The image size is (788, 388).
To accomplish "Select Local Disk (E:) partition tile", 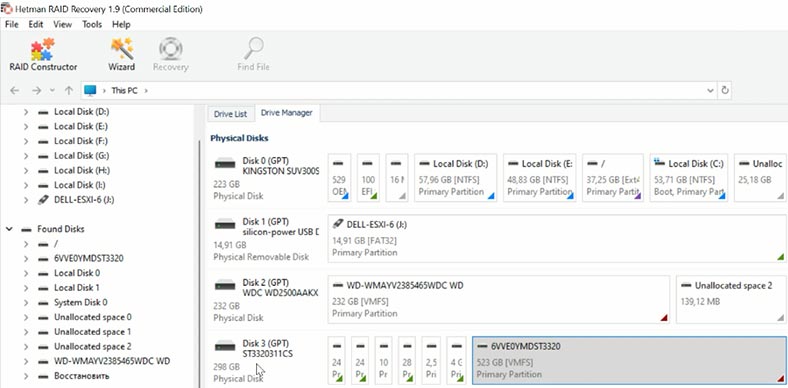I will click(x=539, y=178).
